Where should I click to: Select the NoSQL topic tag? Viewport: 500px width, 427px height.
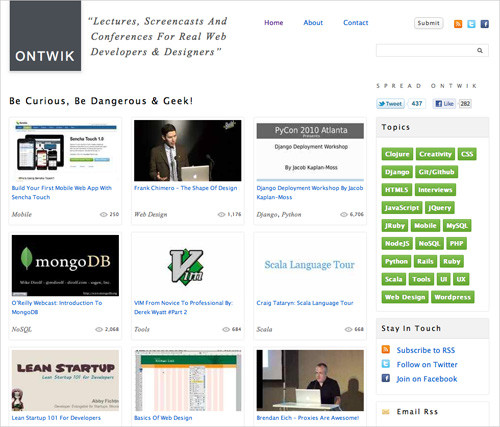pos(429,243)
